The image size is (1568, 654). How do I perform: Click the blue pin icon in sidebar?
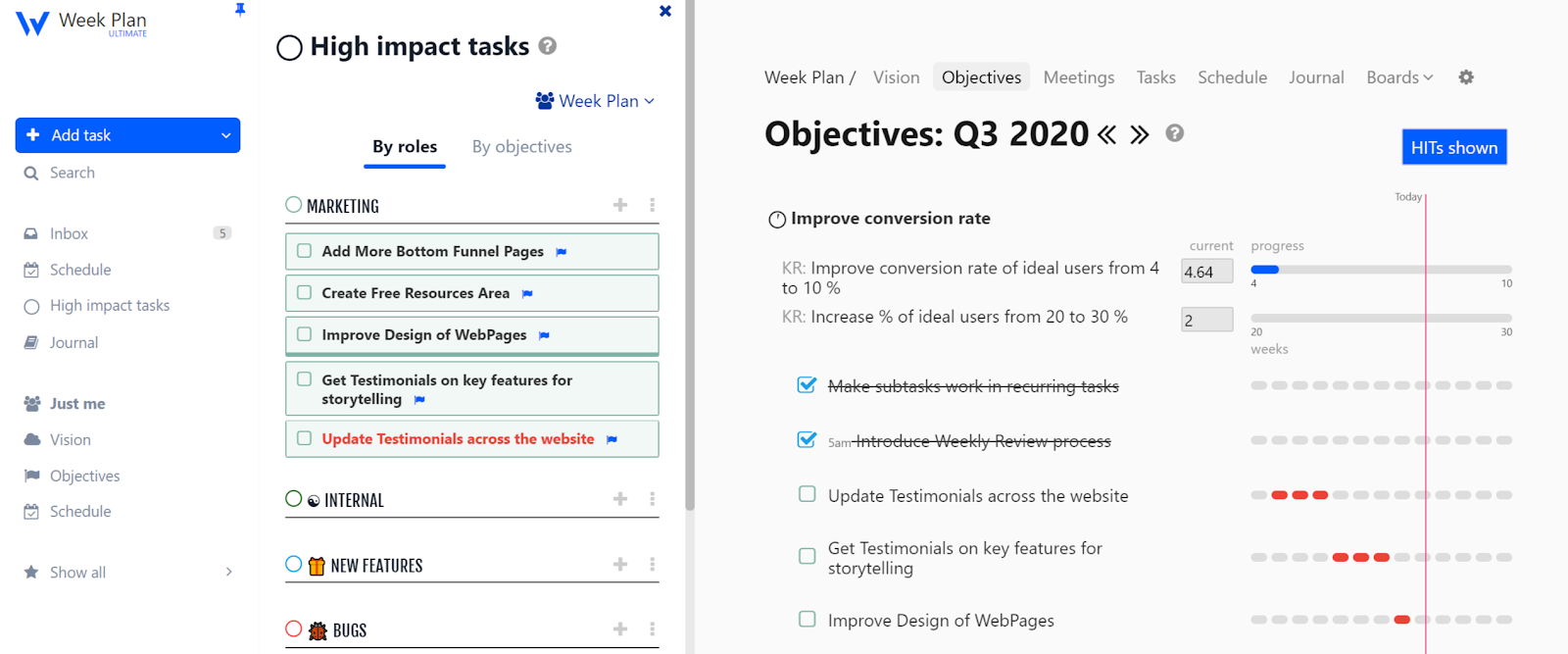click(x=240, y=10)
